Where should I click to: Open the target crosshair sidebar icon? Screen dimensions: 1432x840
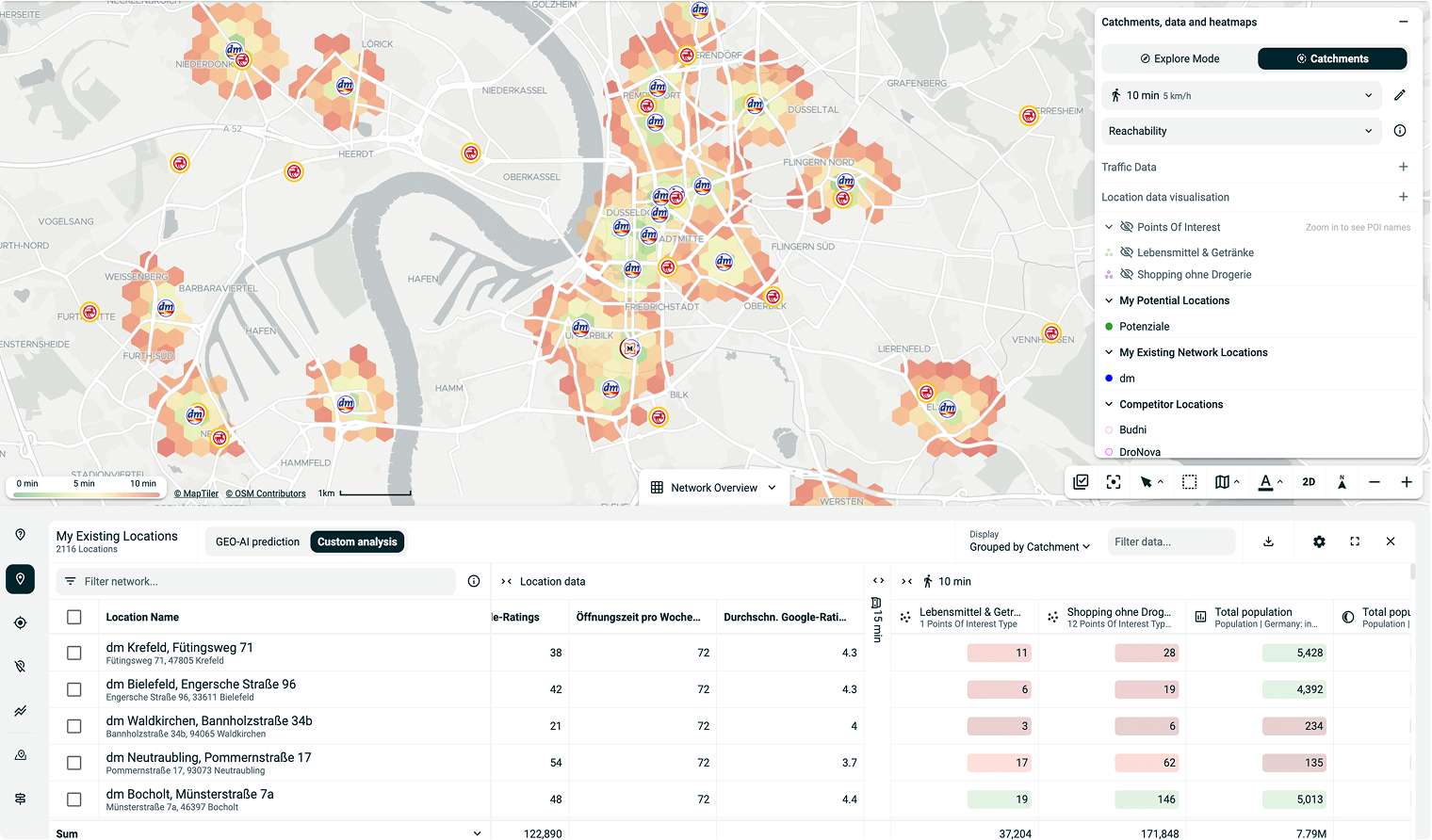pos(20,622)
